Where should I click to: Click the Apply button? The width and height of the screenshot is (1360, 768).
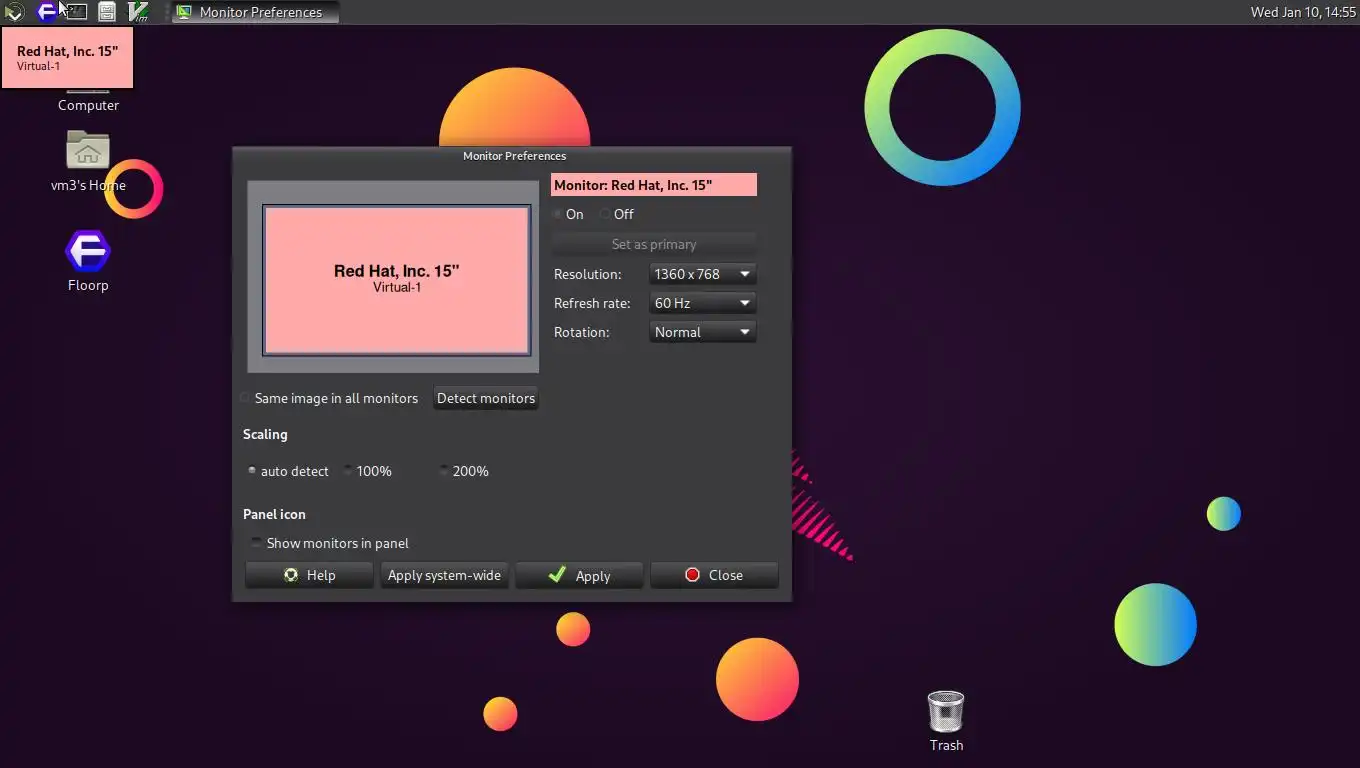tap(579, 575)
